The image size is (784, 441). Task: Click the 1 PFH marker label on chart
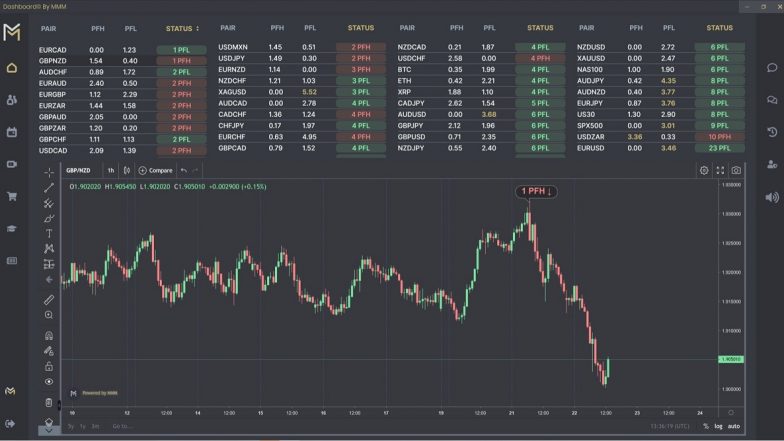536,191
